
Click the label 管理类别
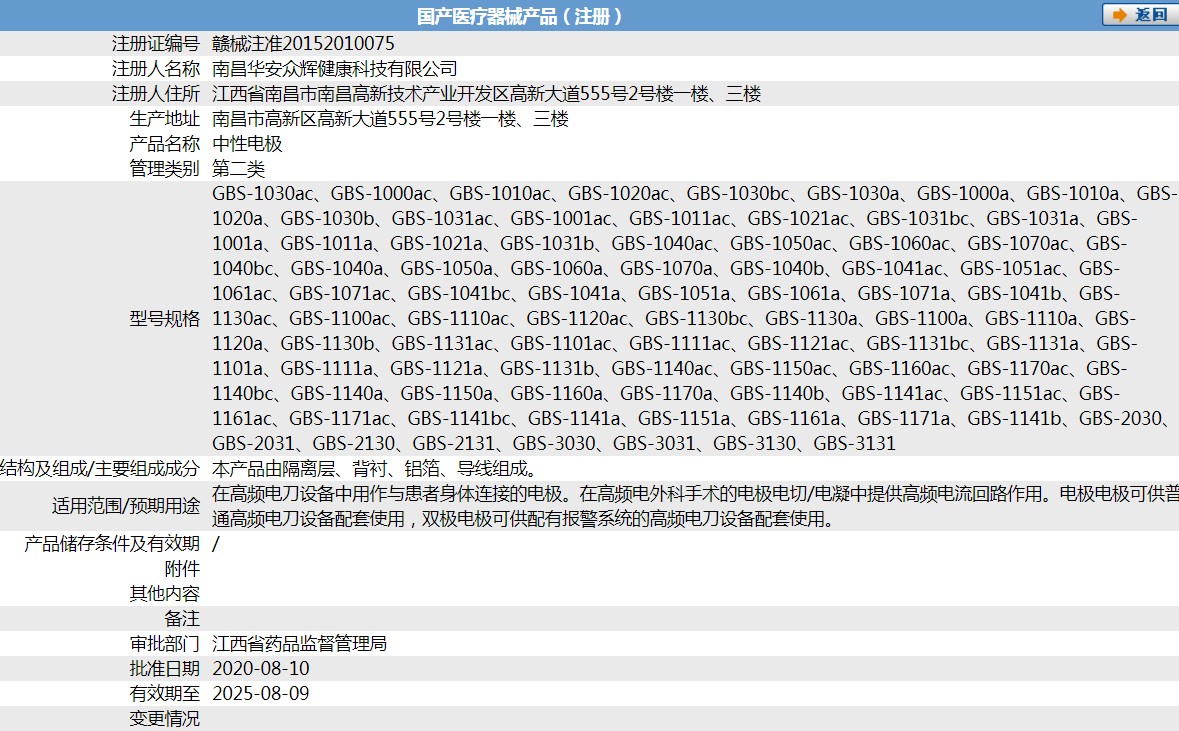[165, 168]
